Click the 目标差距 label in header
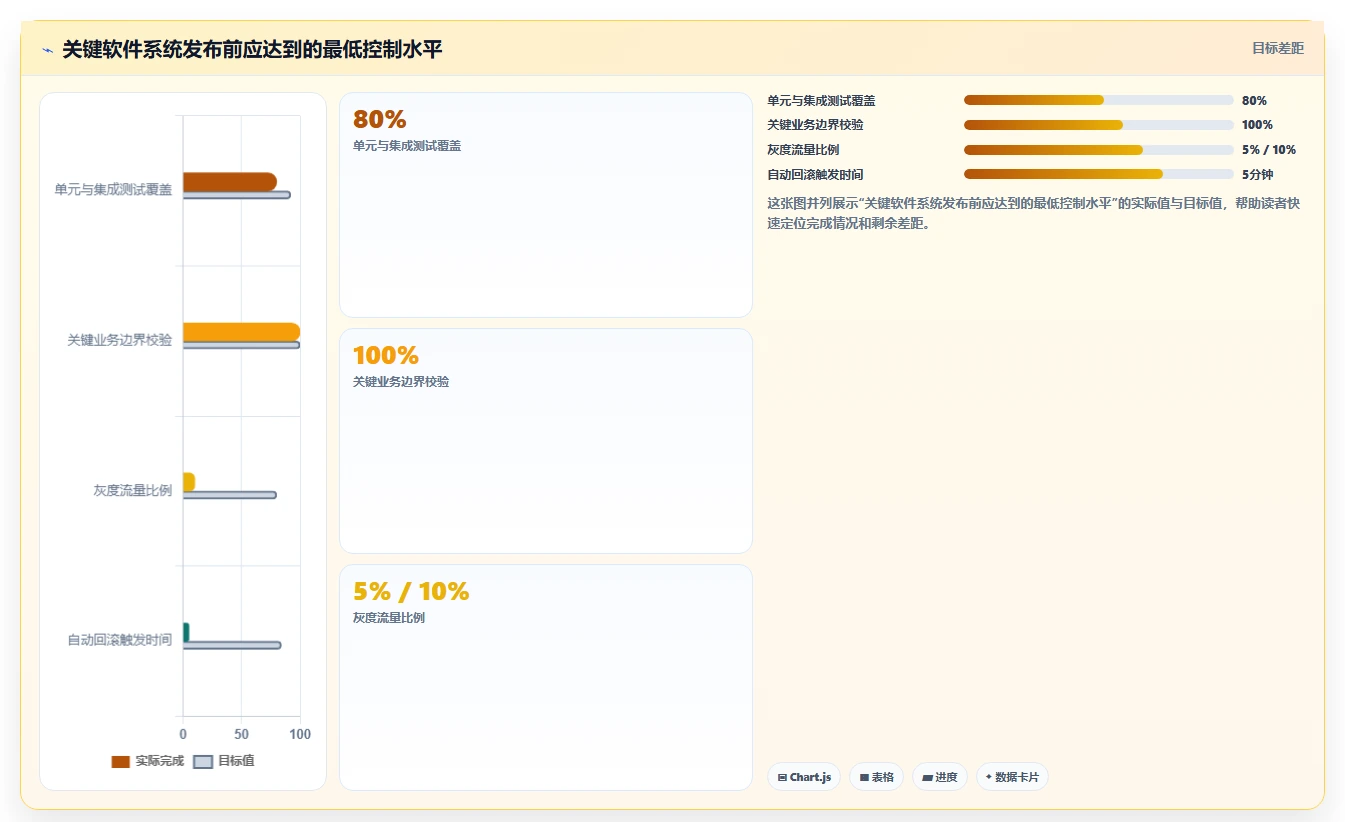The height and width of the screenshot is (822, 1345). point(1278,48)
